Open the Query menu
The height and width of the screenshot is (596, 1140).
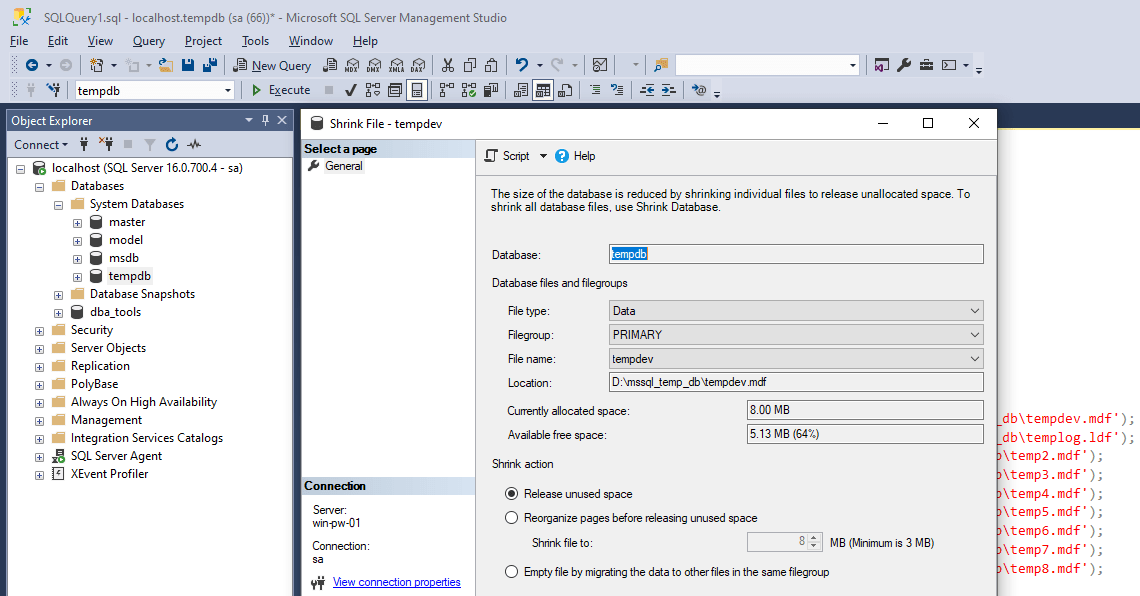[148, 41]
